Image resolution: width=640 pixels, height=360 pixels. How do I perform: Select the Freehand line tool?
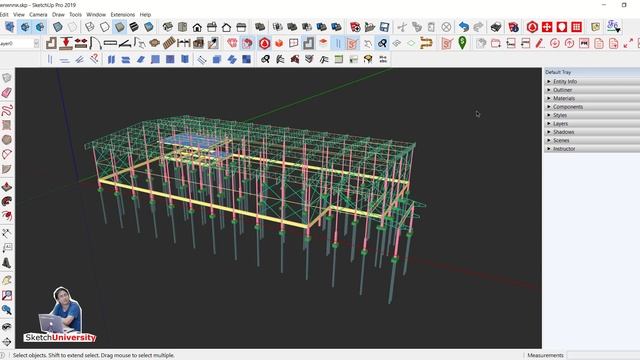tap(7, 109)
